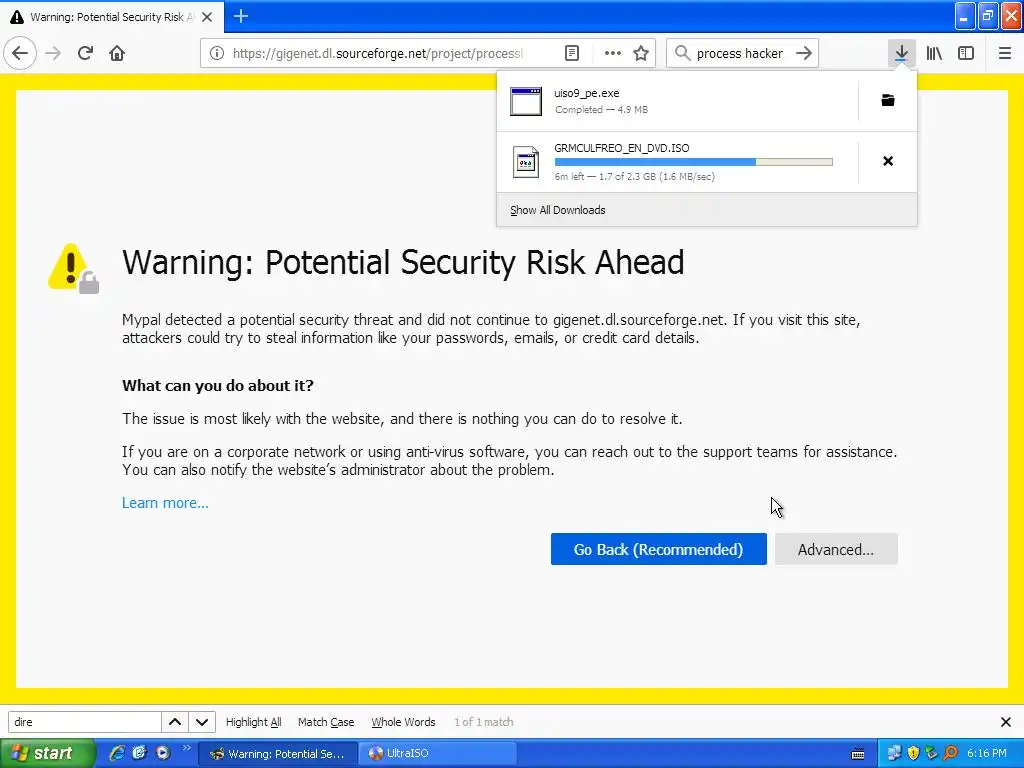Find next match with down arrow

[x=202, y=722]
